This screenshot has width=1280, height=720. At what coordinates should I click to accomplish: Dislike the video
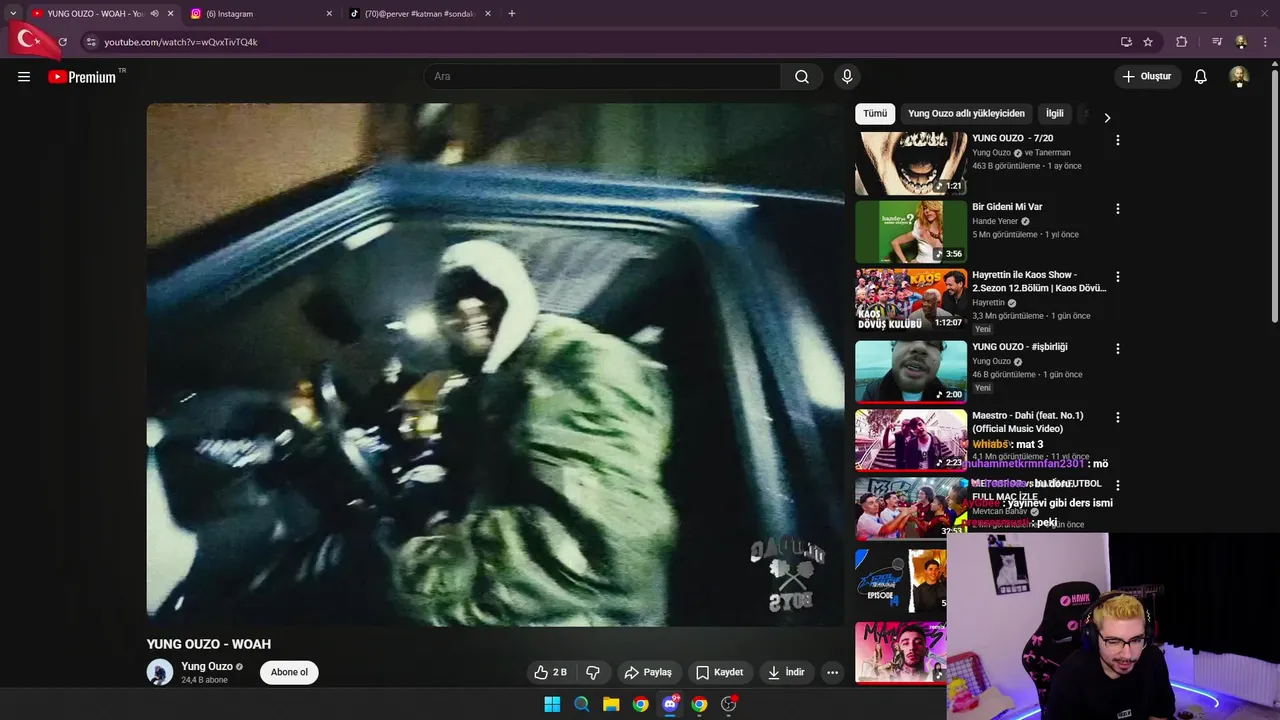click(x=593, y=672)
